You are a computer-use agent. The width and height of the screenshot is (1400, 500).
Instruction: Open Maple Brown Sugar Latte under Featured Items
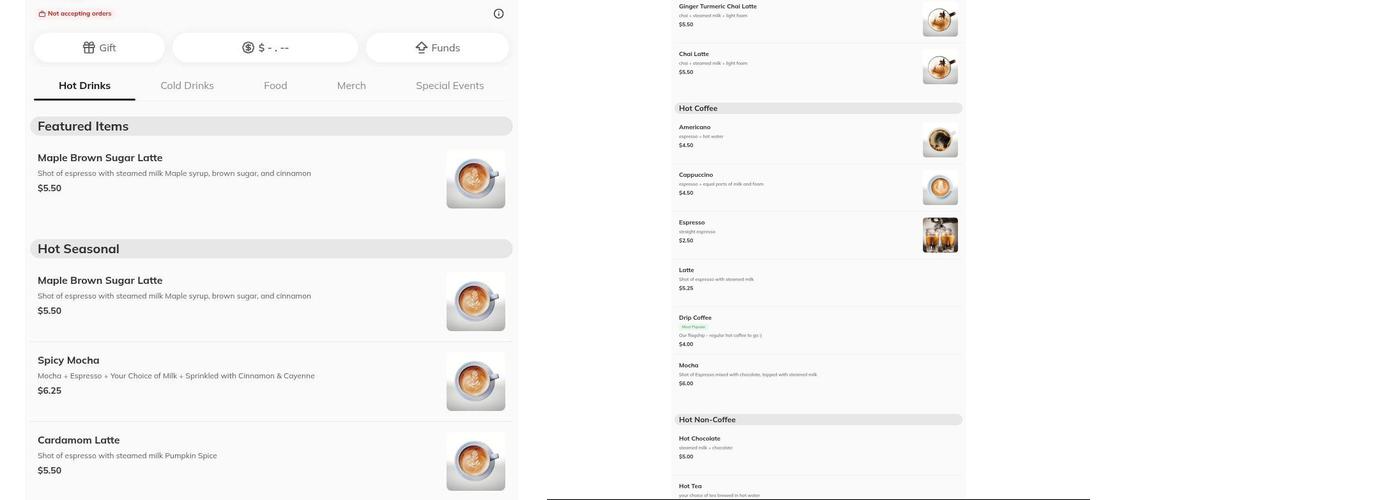[x=100, y=158]
